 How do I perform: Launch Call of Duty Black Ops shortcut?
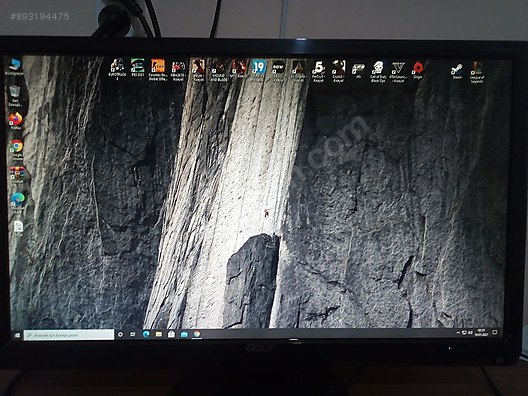pos(378,71)
